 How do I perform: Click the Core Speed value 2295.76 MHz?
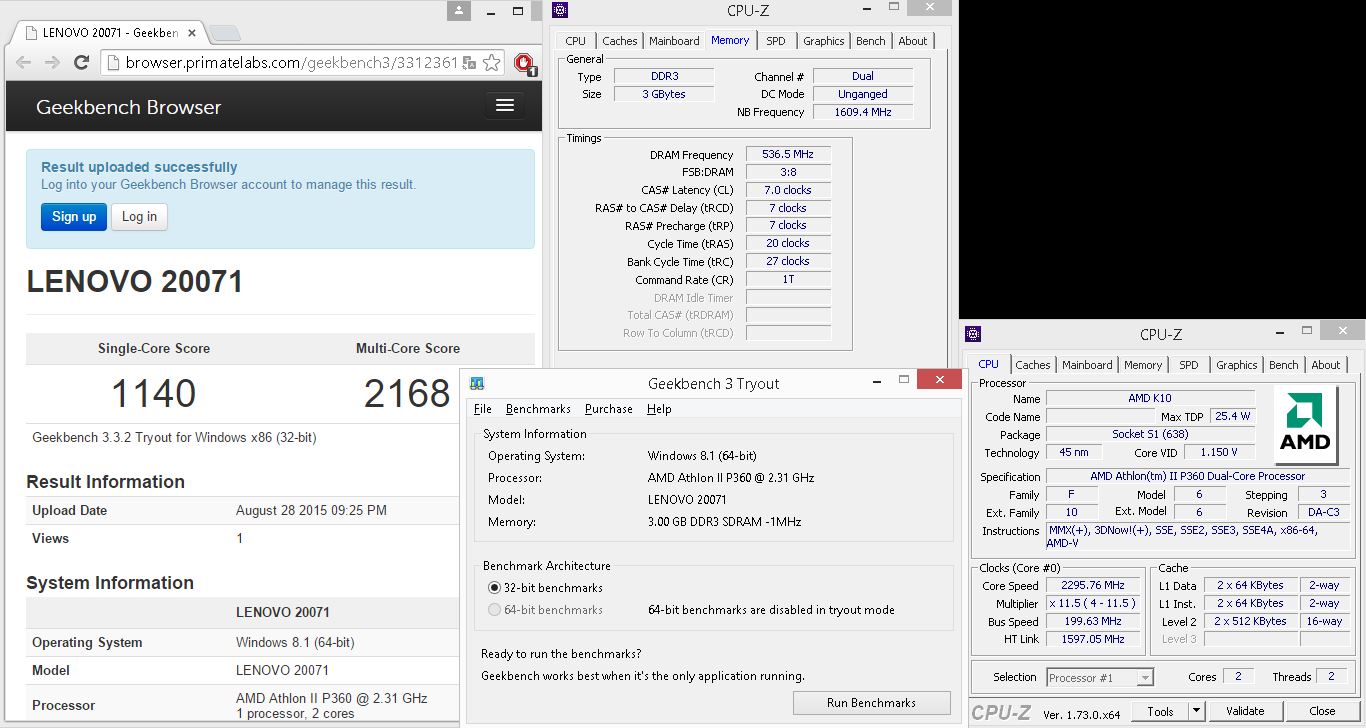coord(1095,586)
